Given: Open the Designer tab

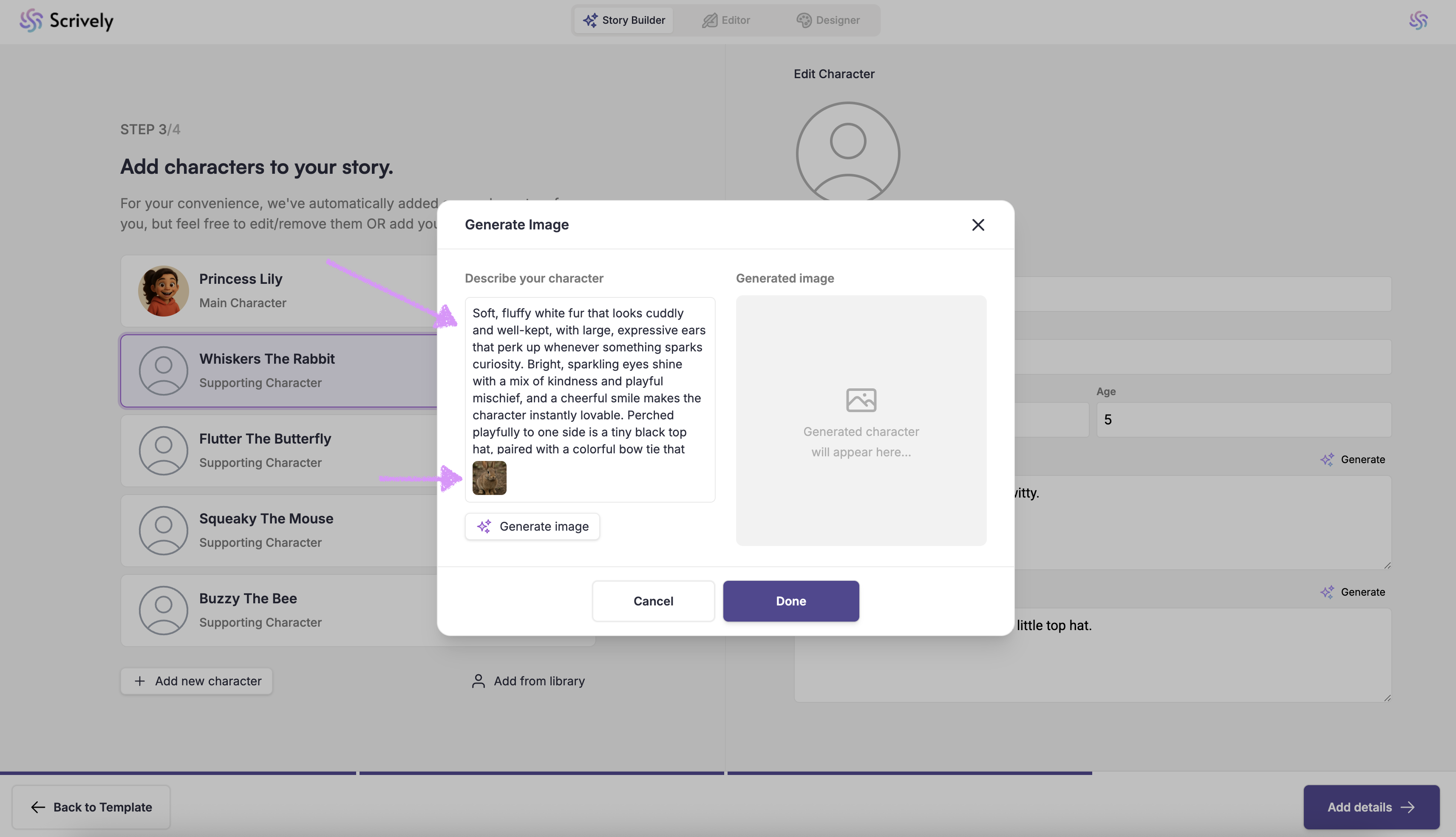Looking at the screenshot, I should coord(828,20).
